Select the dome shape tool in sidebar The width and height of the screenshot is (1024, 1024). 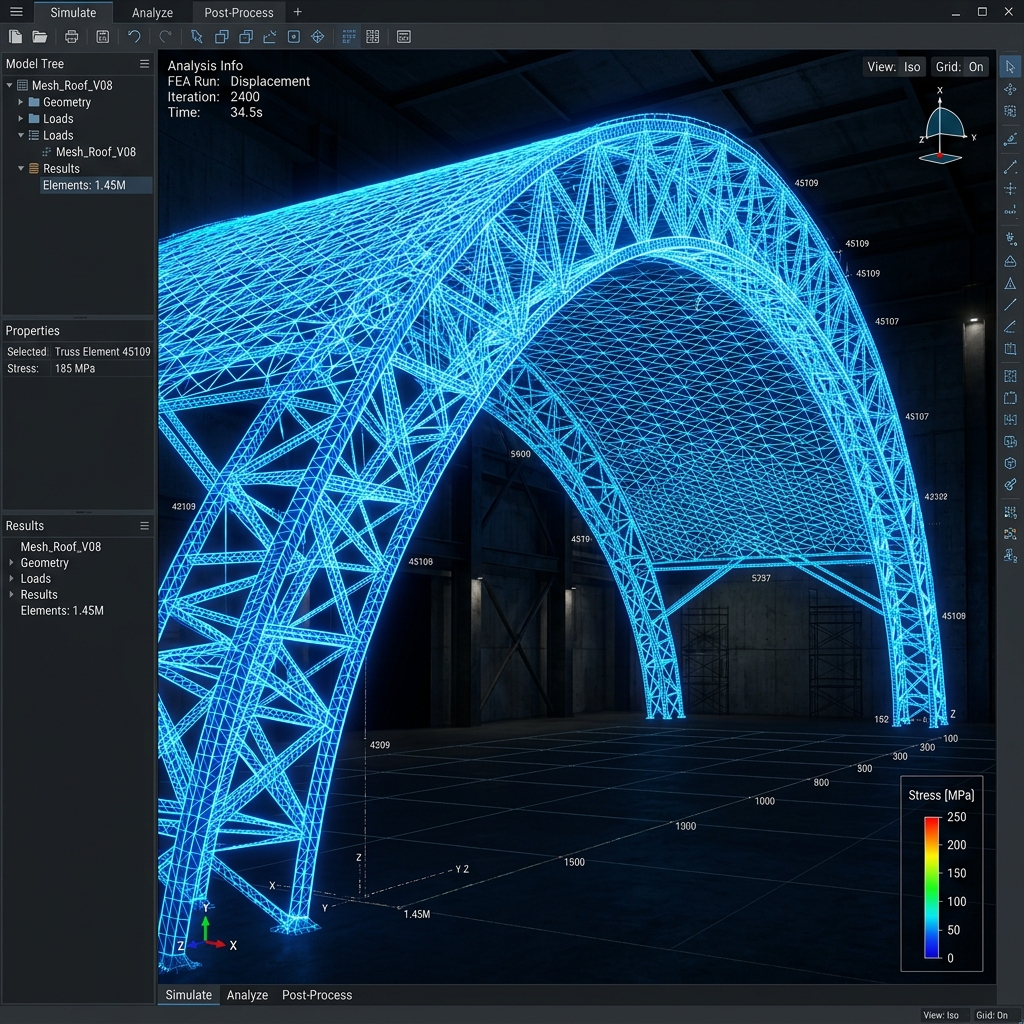coord(1010,261)
